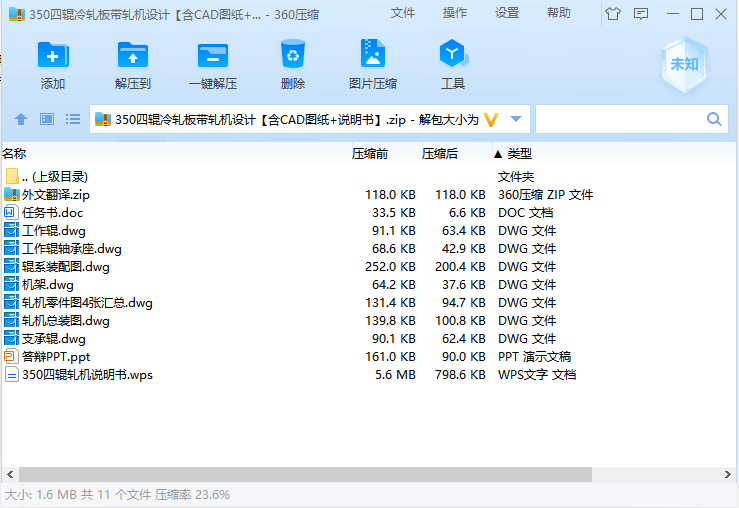The height and width of the screenshot is (508, 739).
Task: Click the 360压缩 ZIP 文件 type cell
Action: (x=545, y=194)
